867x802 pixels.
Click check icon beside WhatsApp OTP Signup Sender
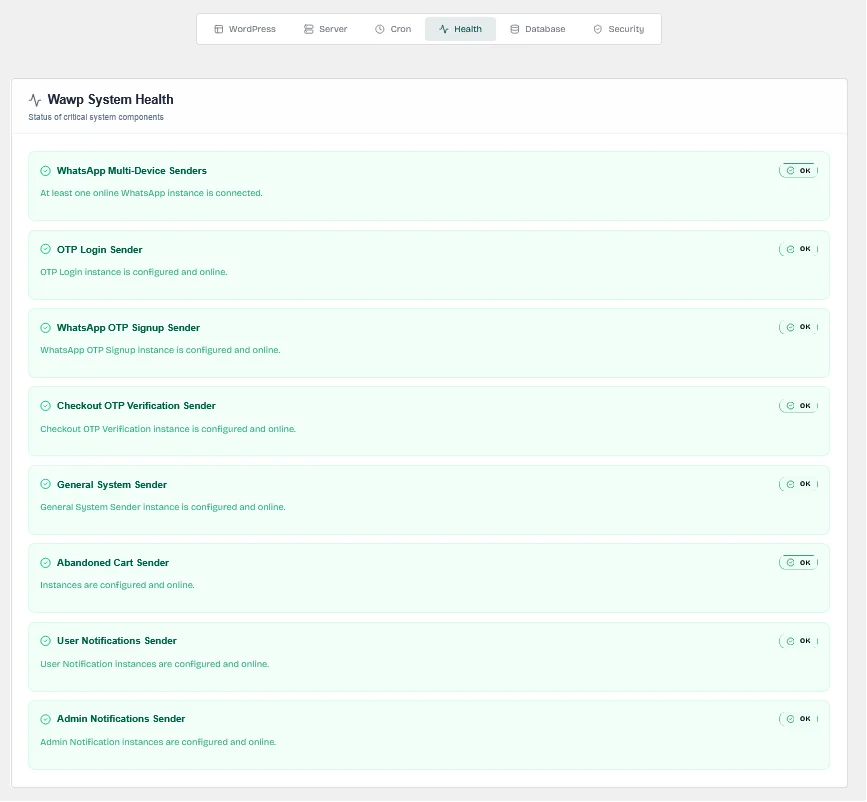(45, 328)
